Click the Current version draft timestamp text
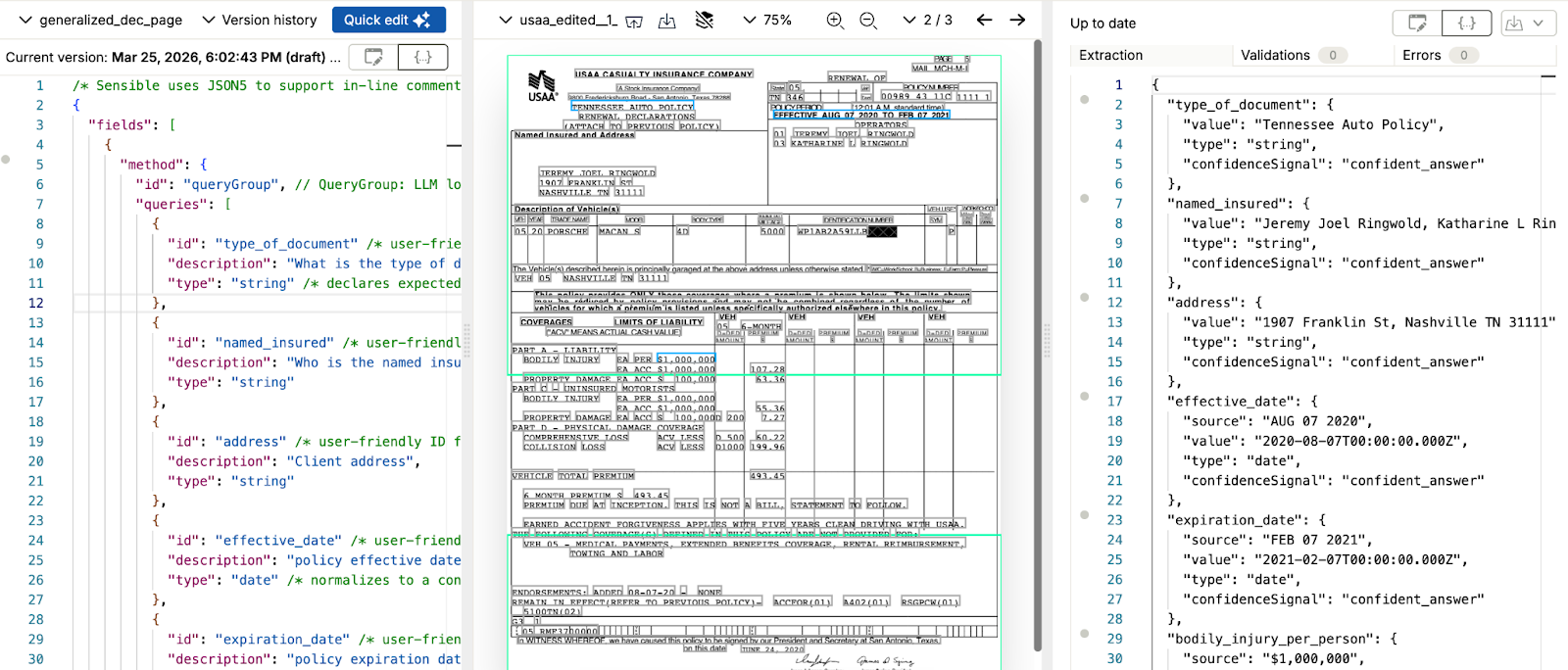Image resolution: width=1568 pixels, height=670 pixels. click(x=173, y=58)
